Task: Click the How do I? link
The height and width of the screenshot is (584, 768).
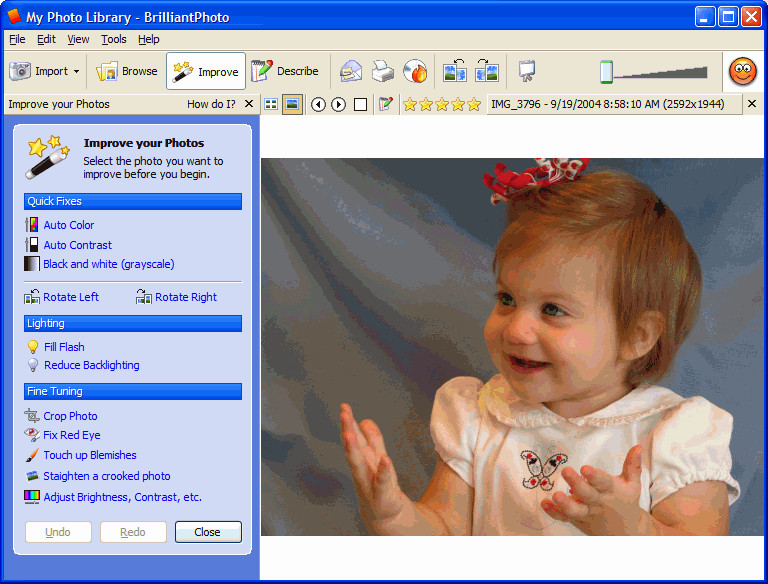Action: click(211, 104)
